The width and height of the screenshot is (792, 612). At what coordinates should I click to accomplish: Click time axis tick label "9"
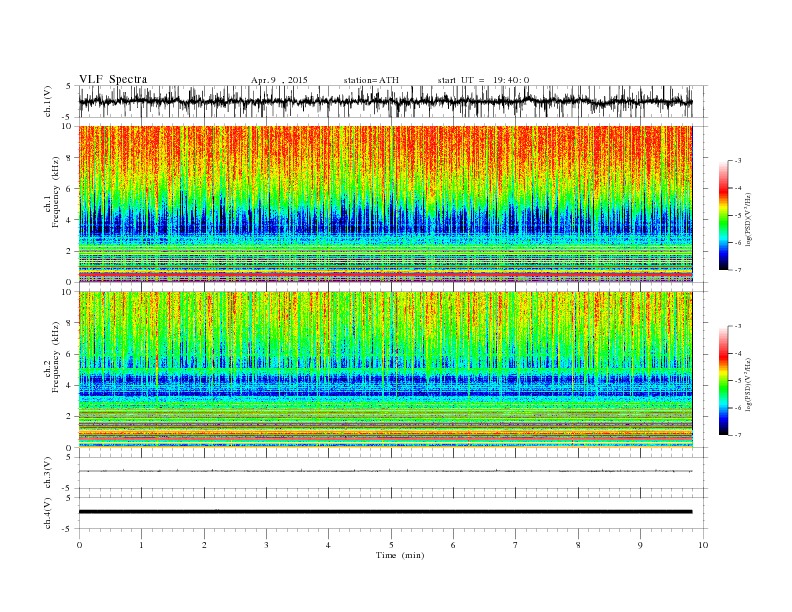click(640, 545)
